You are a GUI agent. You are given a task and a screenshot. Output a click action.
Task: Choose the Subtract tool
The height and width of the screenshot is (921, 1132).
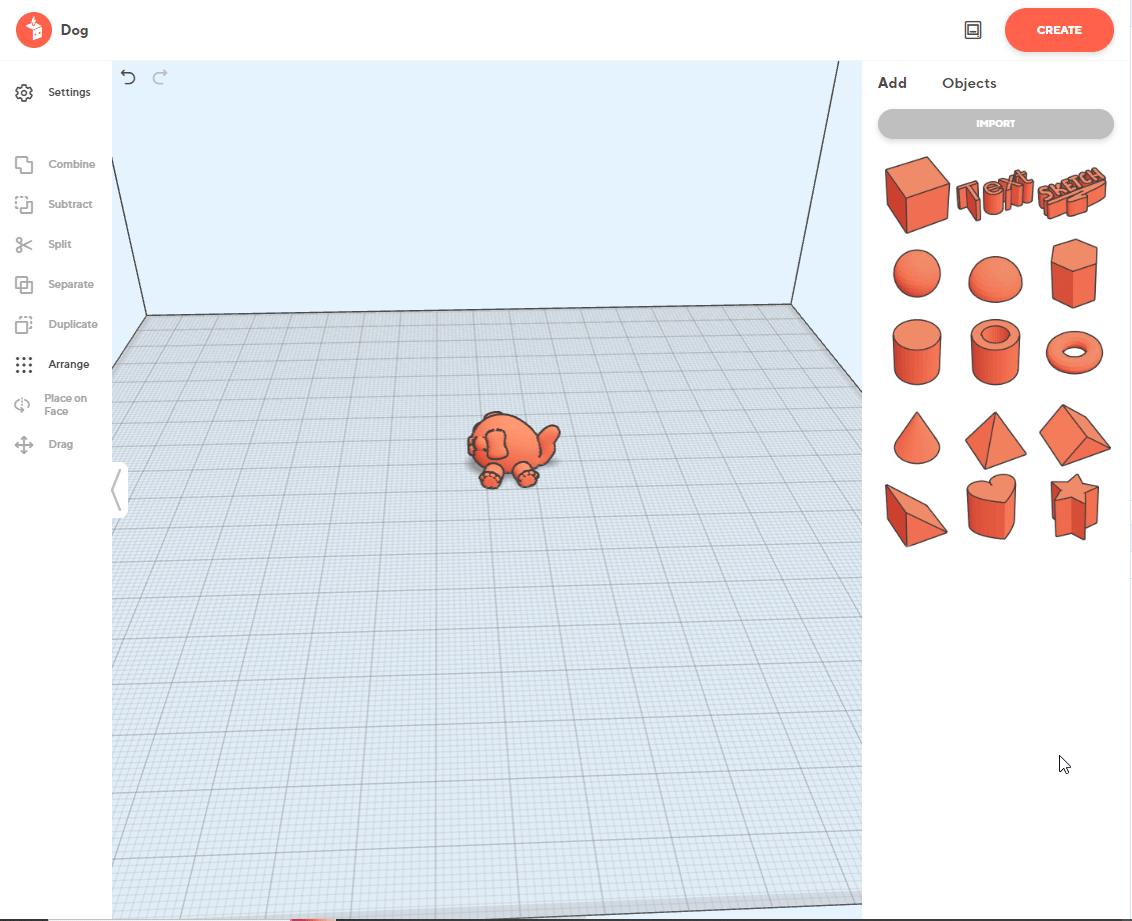pos(56,205)
